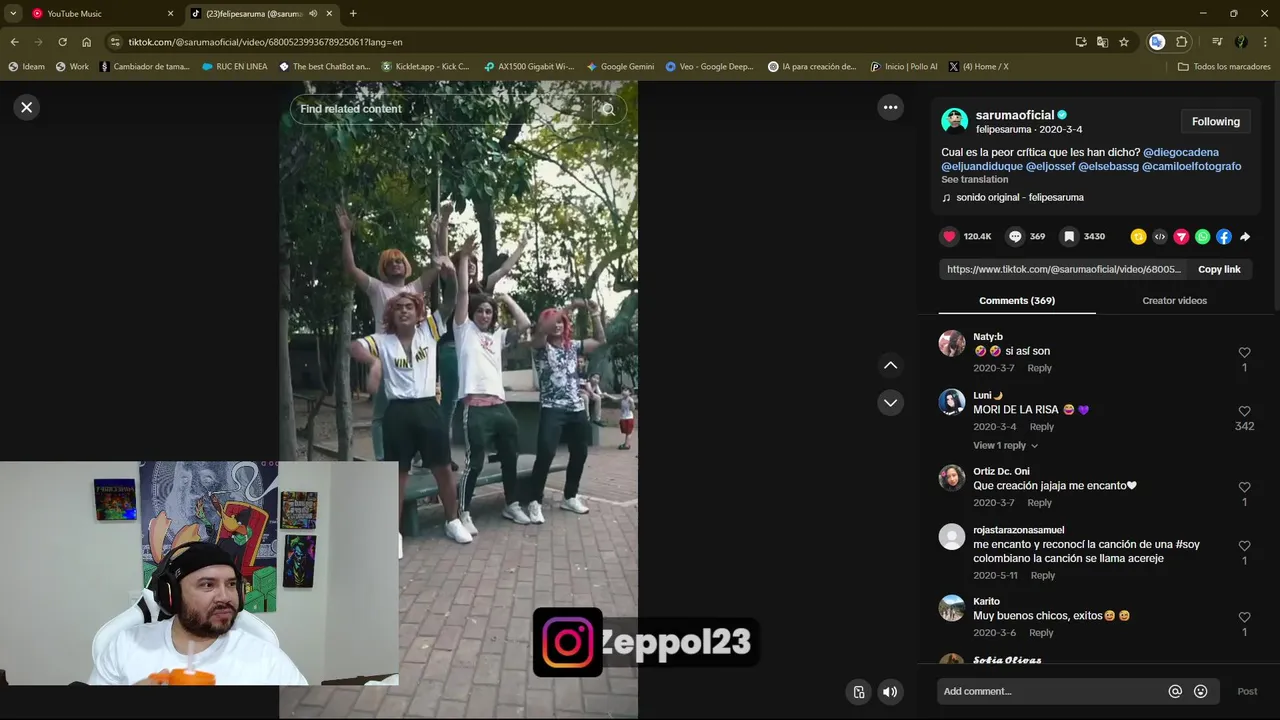Like Karito's comment
The width and height of the screenshot is (1280, 720).
pyautogui.click(x=1244, y=617)
